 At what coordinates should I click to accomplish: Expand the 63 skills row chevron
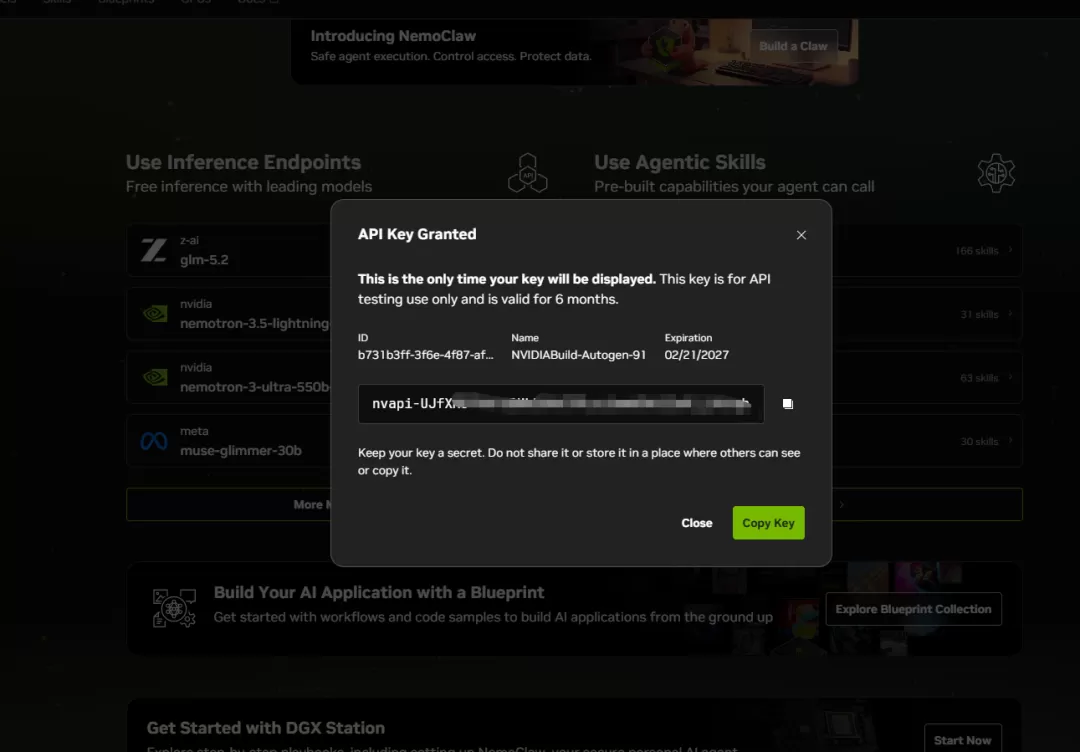pos(1010,377)
